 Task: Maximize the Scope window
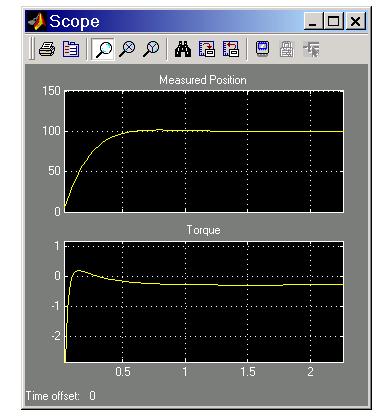pyautogui.click(x=334, y=22)
